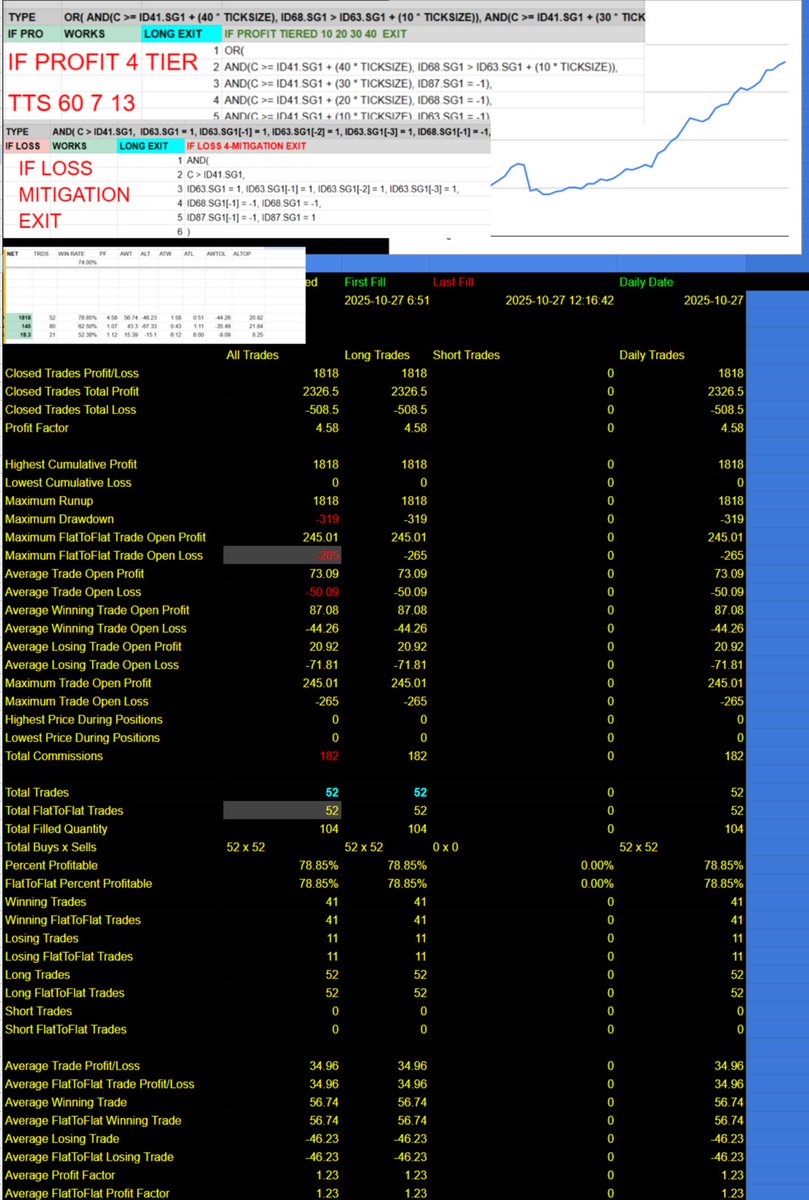
Task: Select the red 'IF PROFIT 4 TIER' text
Action: 104,64
